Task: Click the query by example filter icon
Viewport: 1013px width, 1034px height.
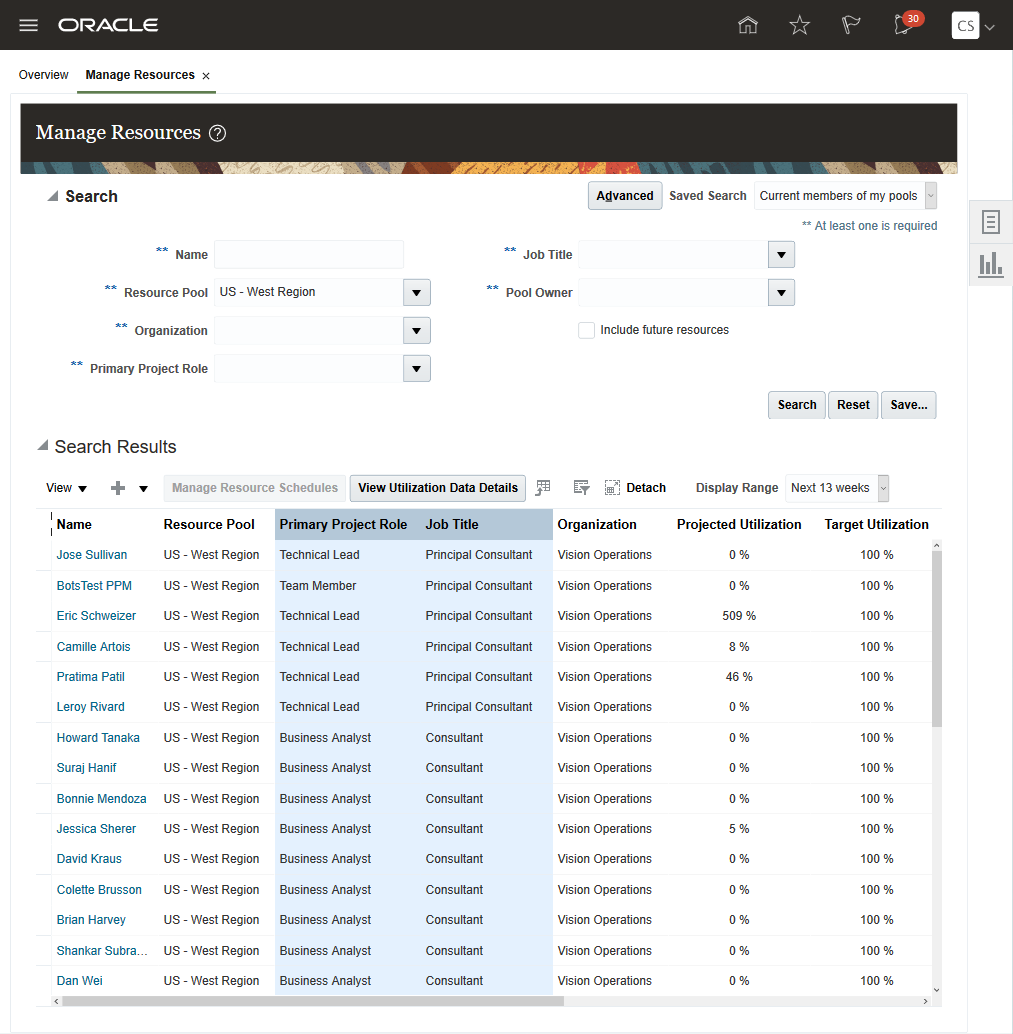Action: (x=581, y=488)
